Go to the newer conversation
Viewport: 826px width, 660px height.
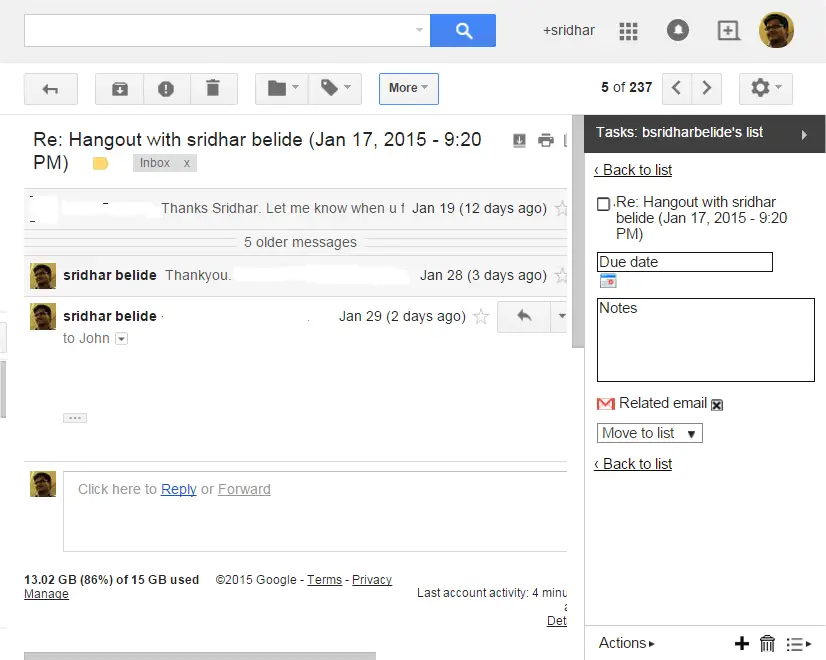[677, 87]
